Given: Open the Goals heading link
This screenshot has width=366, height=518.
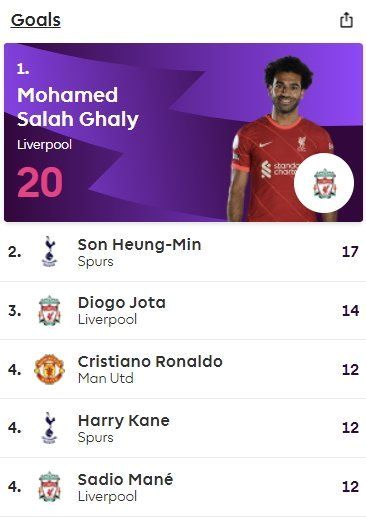Looking at the screenshot, I should pos(36,20).
